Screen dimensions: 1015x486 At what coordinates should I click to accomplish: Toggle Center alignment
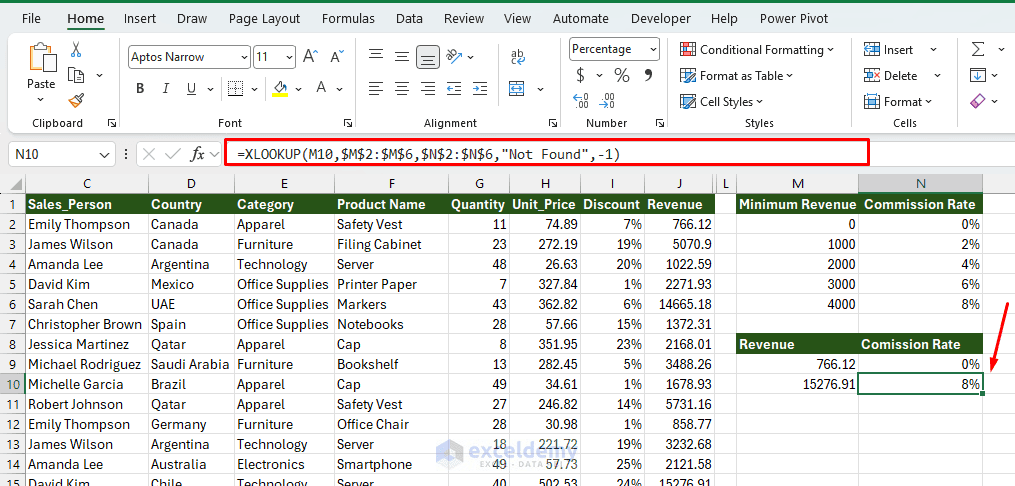(x=402, y=88)
